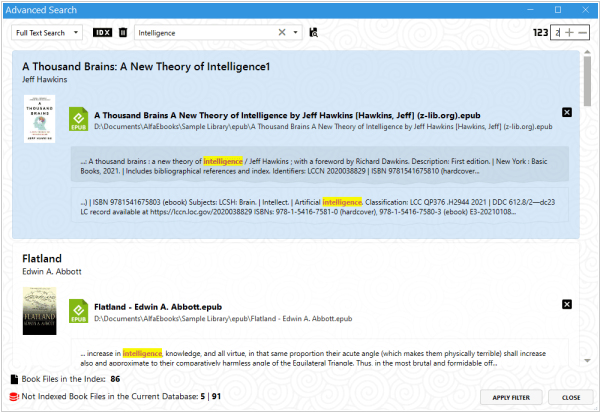
Task: Increase the value with the plus button
Action: click(570, 32)
